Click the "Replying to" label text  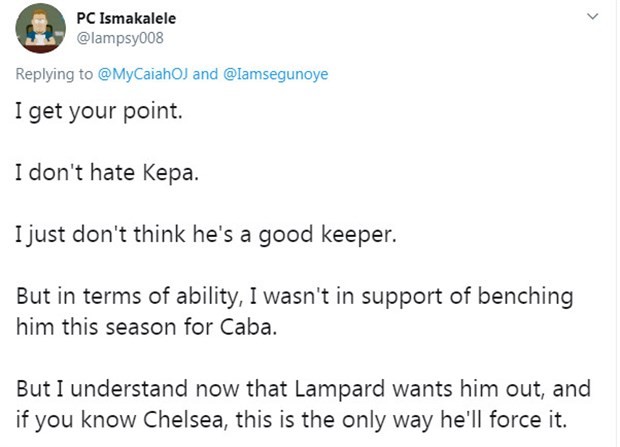pyautogui.click(x=54, y=74)
